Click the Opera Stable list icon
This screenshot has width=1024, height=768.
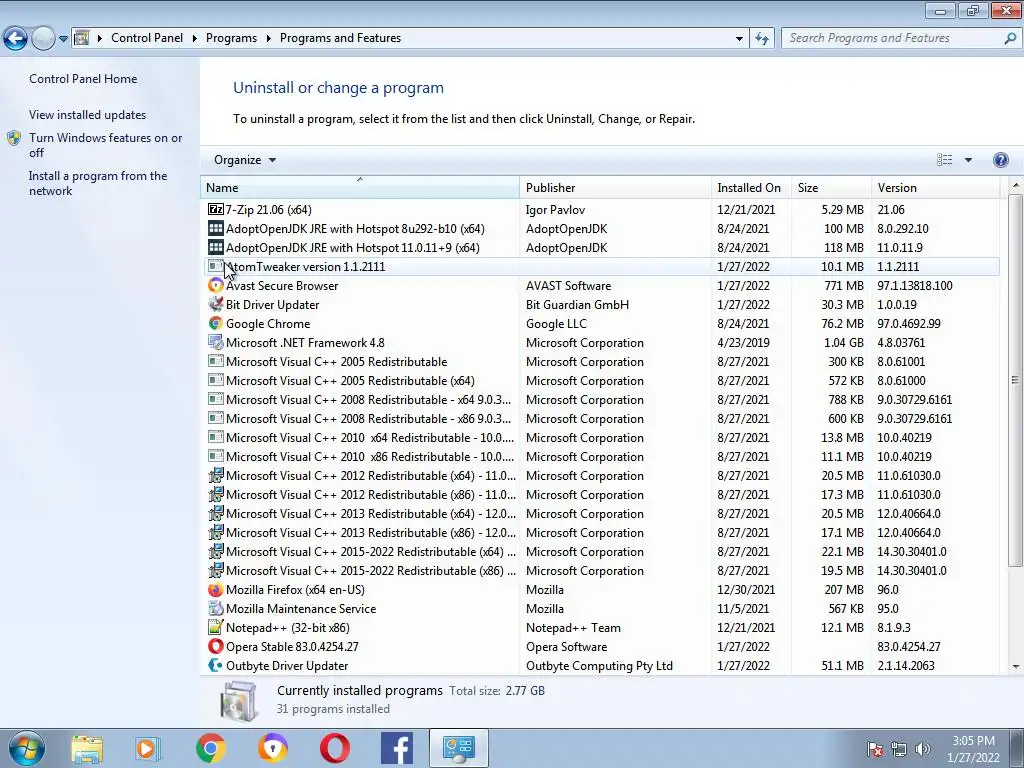216,647
